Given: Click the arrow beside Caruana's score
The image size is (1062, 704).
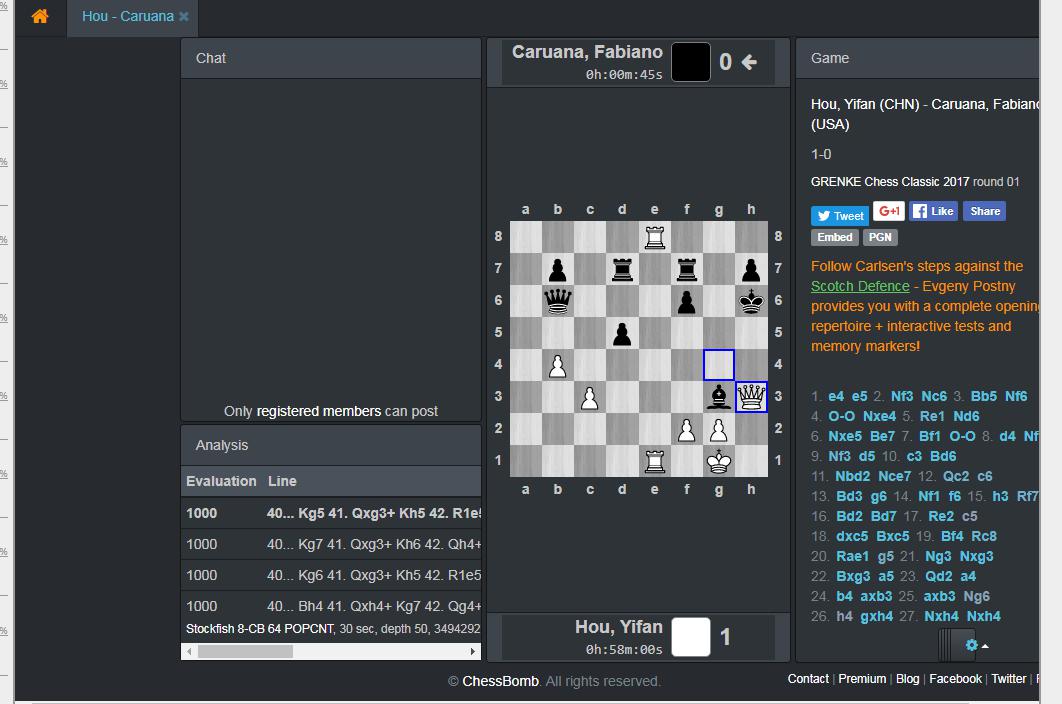Looking at the screenshot, I should point(748,62).
